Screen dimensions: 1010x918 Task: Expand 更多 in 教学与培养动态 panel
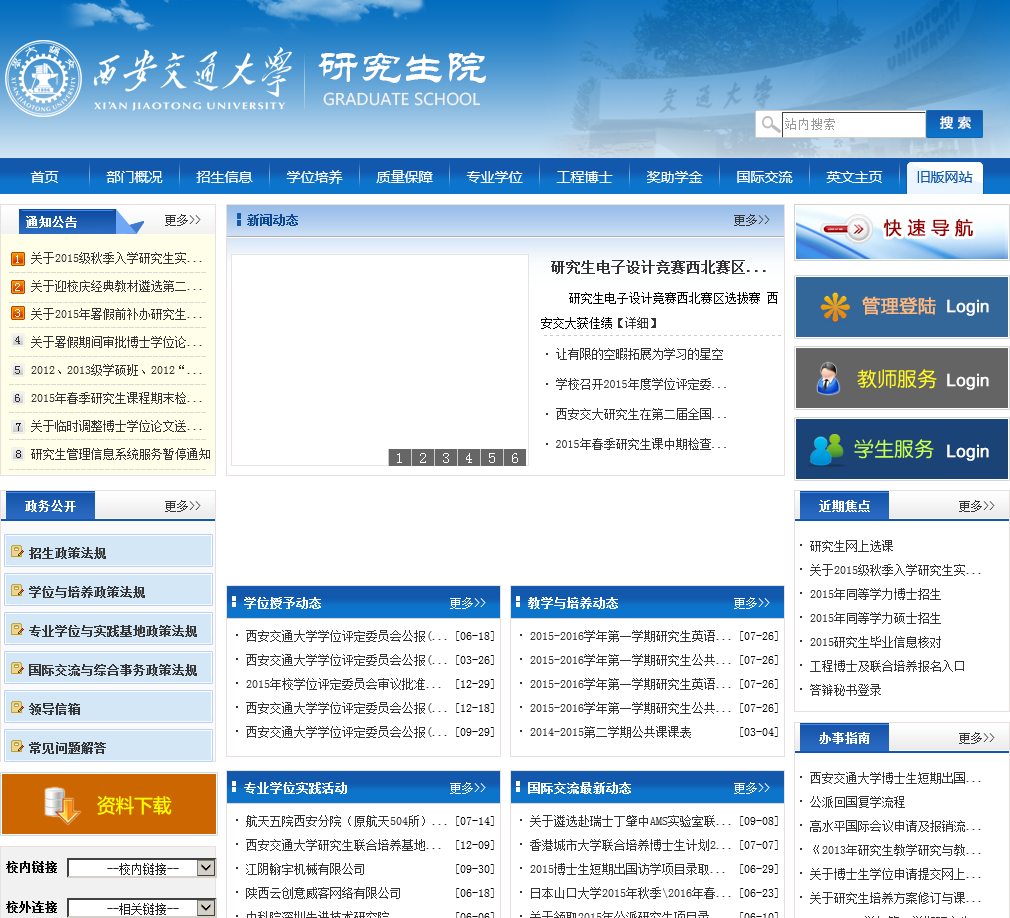751,603
